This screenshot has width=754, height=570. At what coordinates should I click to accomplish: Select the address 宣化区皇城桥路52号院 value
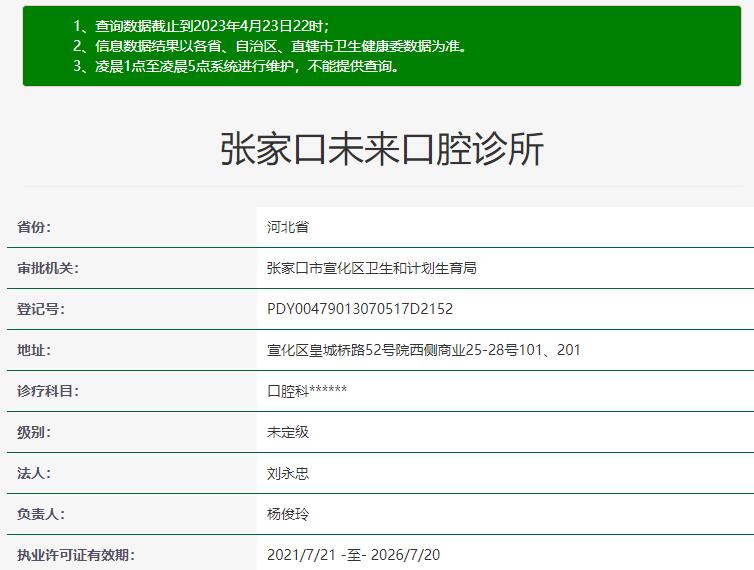424,350
